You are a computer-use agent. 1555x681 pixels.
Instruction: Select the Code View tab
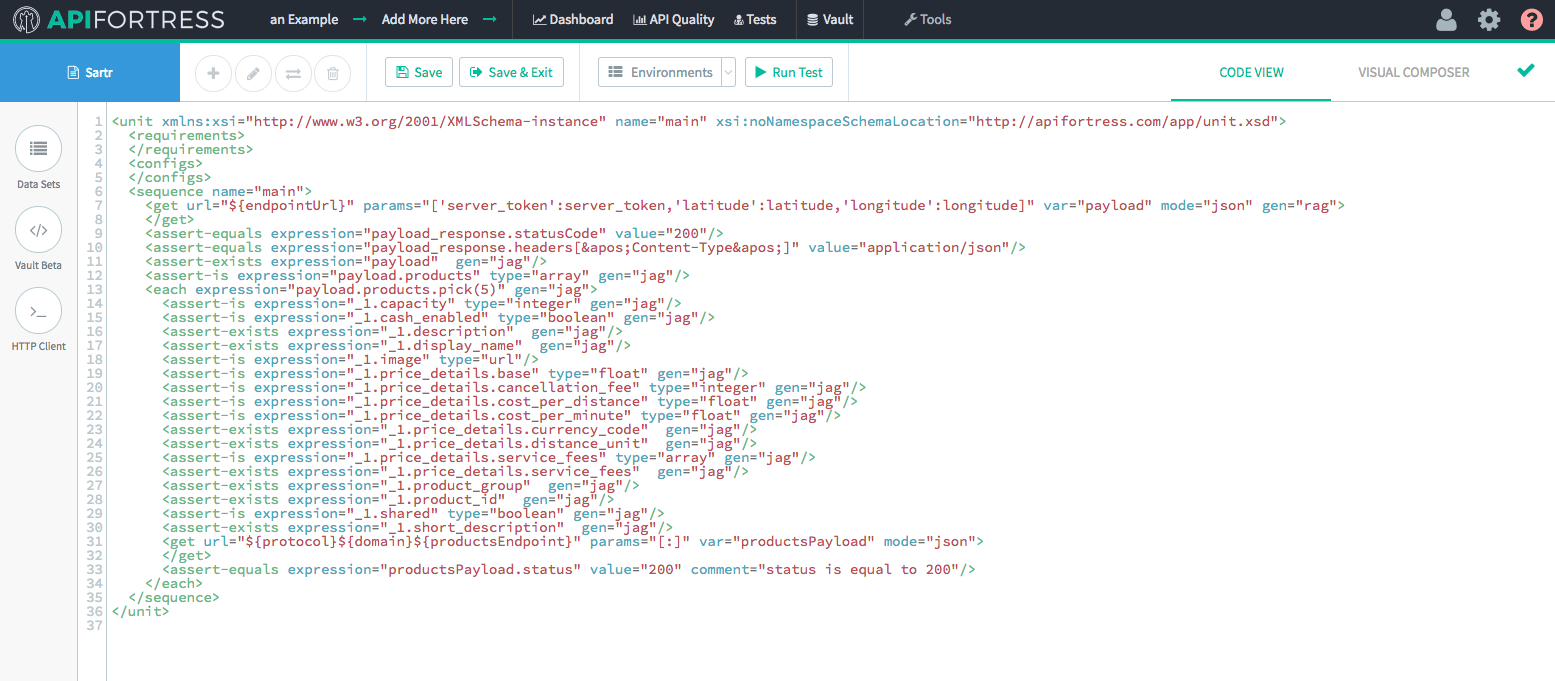1251,72
